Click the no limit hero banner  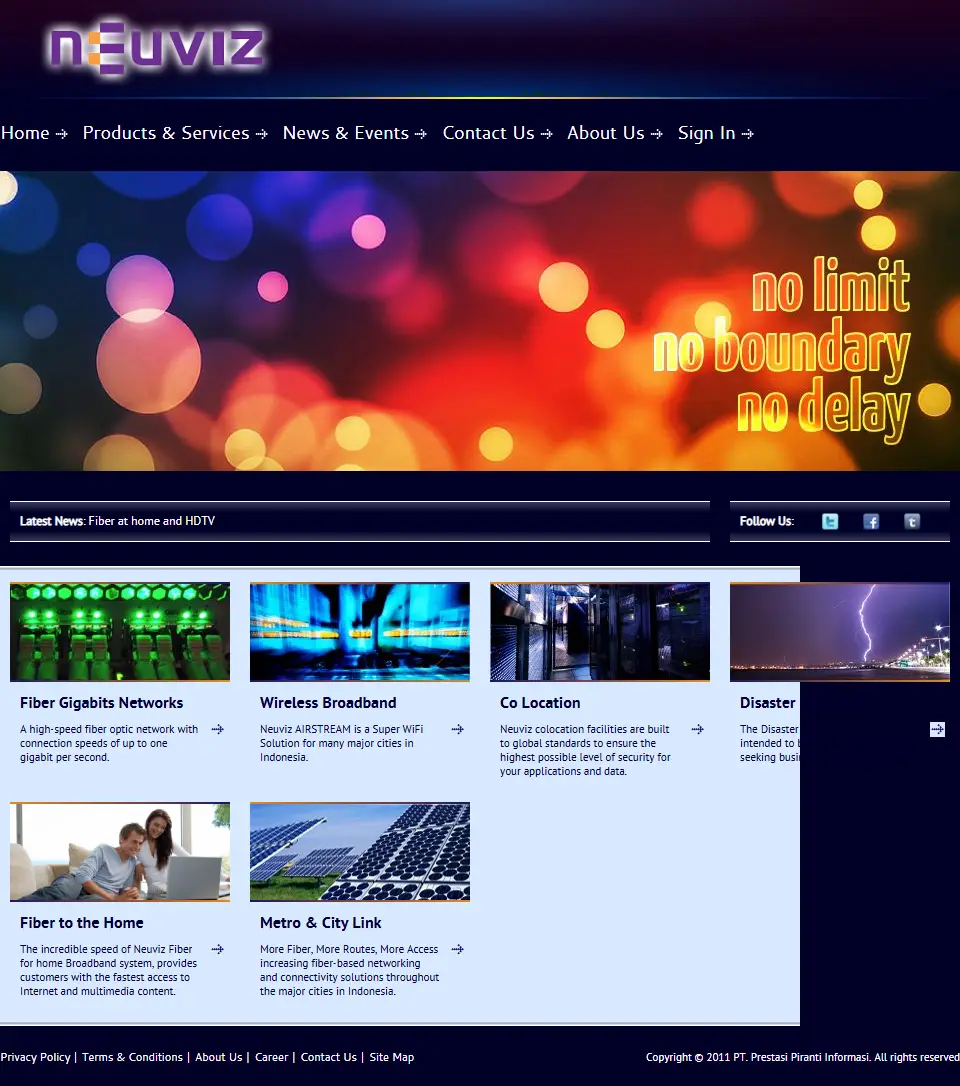[x=480, y=321]
